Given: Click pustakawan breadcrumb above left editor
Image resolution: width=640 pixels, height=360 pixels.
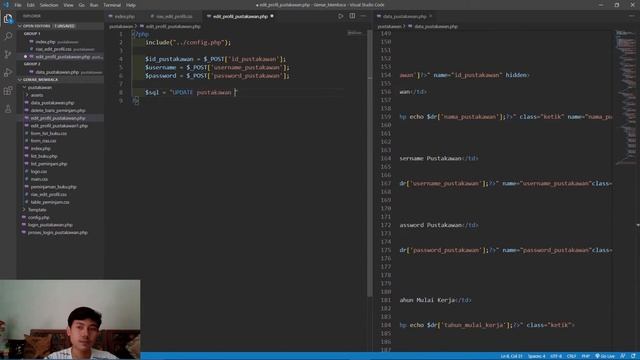Looking at the screenshot, I should coord(121,27).
